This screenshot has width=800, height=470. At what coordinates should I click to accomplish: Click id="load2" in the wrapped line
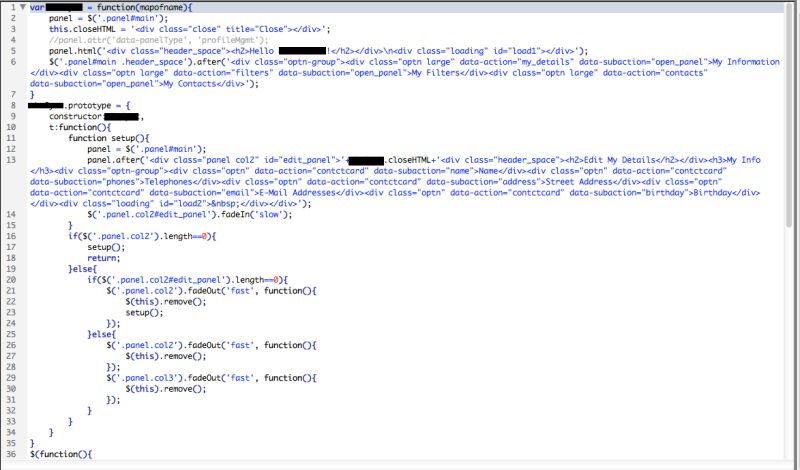point(183,204)
